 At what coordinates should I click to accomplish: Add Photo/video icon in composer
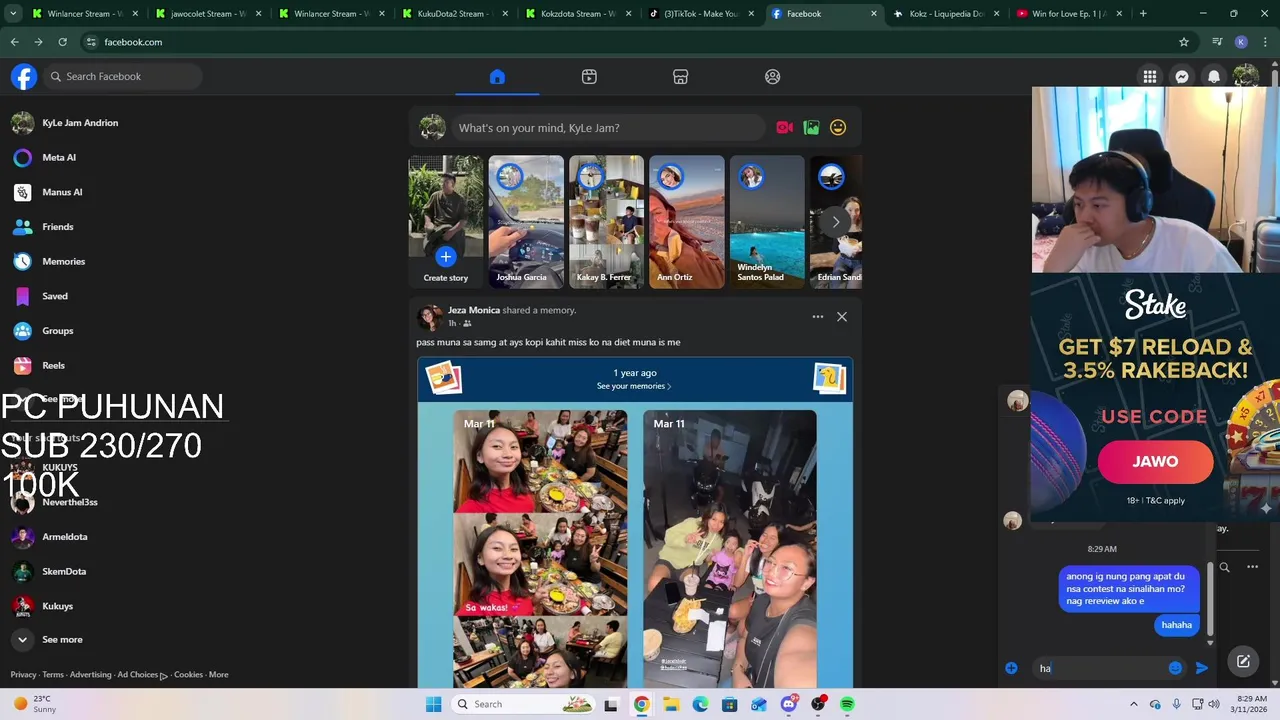coord(812,128)
